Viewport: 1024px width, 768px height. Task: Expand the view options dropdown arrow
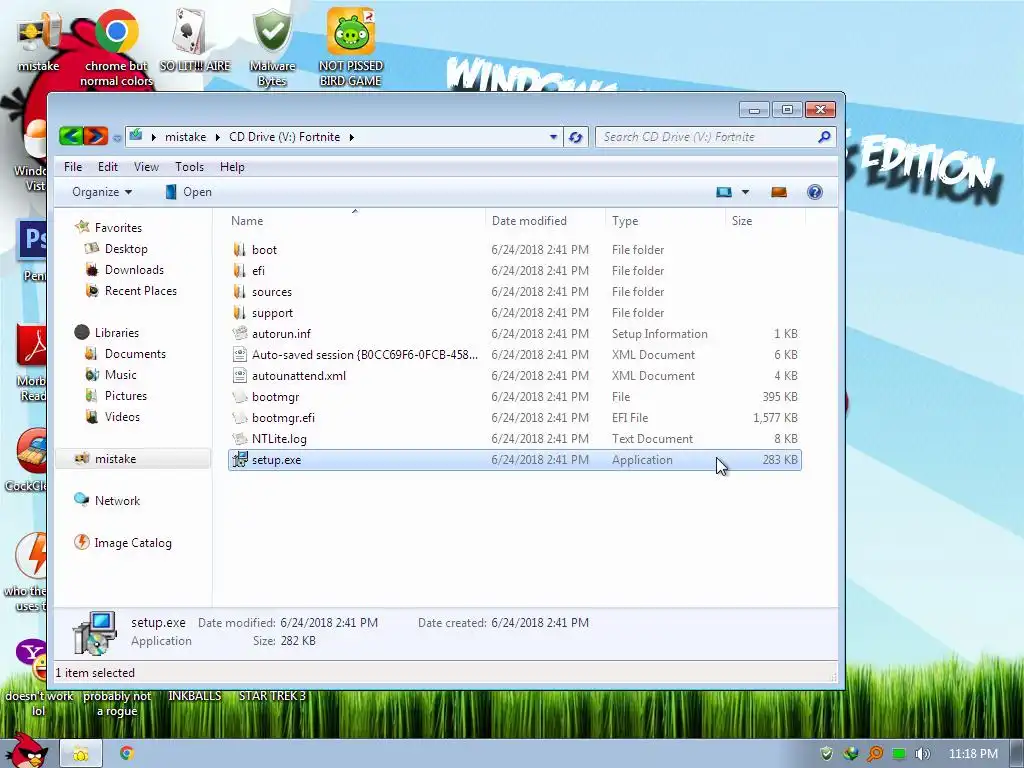[745, 192]
